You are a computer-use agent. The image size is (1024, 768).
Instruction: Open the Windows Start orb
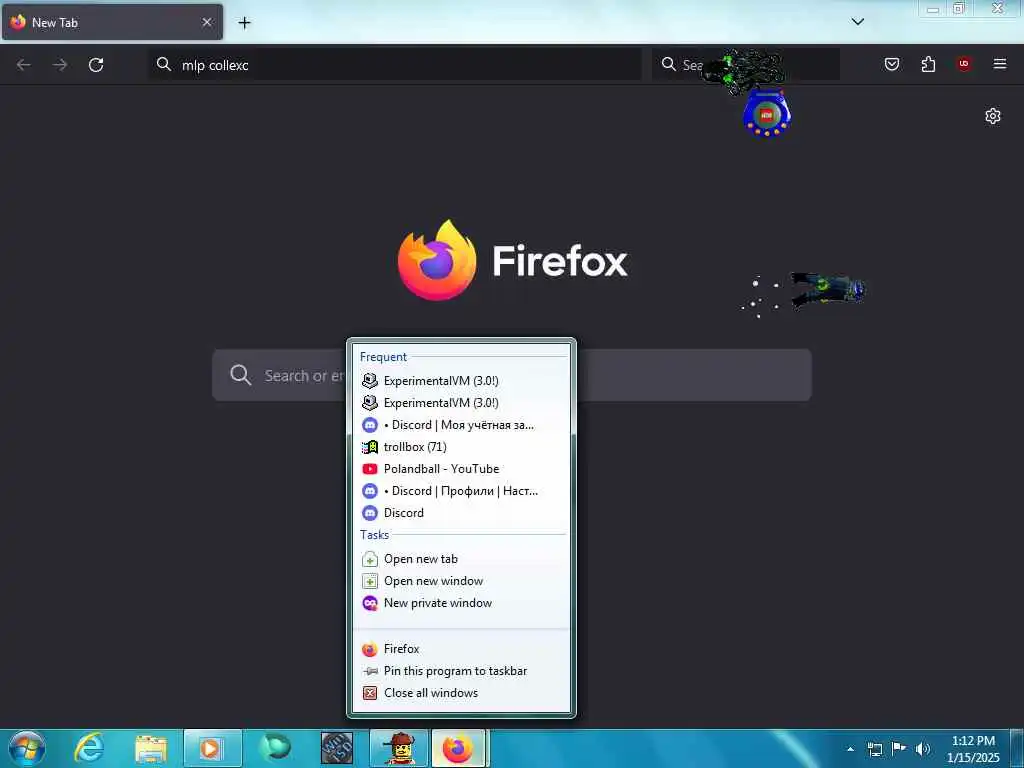pos(27,748)
